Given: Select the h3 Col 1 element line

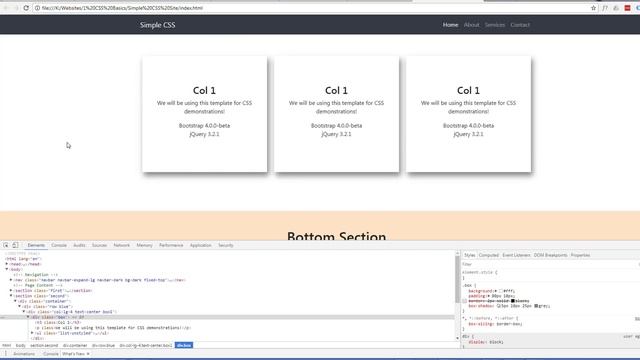Looking at the screenshot, I should coord(58,322).
